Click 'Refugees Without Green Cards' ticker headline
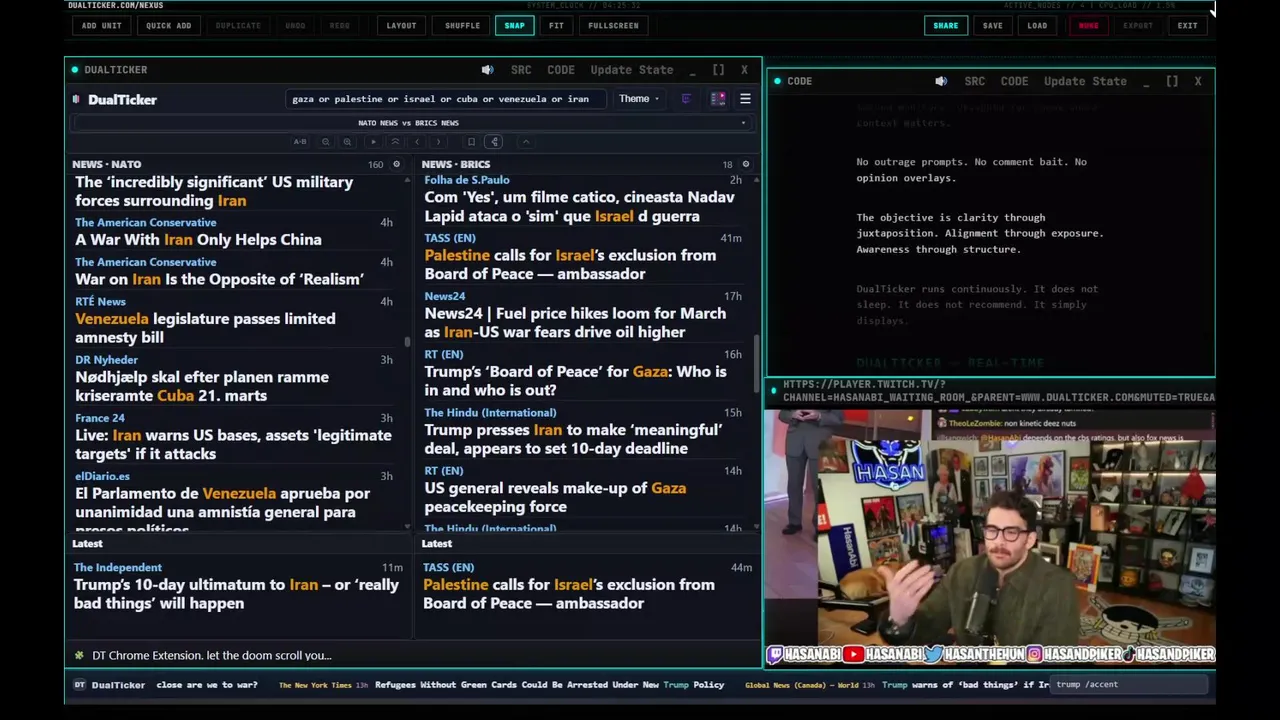This screenshot has width=1280, height=720. tap(549, 685)
